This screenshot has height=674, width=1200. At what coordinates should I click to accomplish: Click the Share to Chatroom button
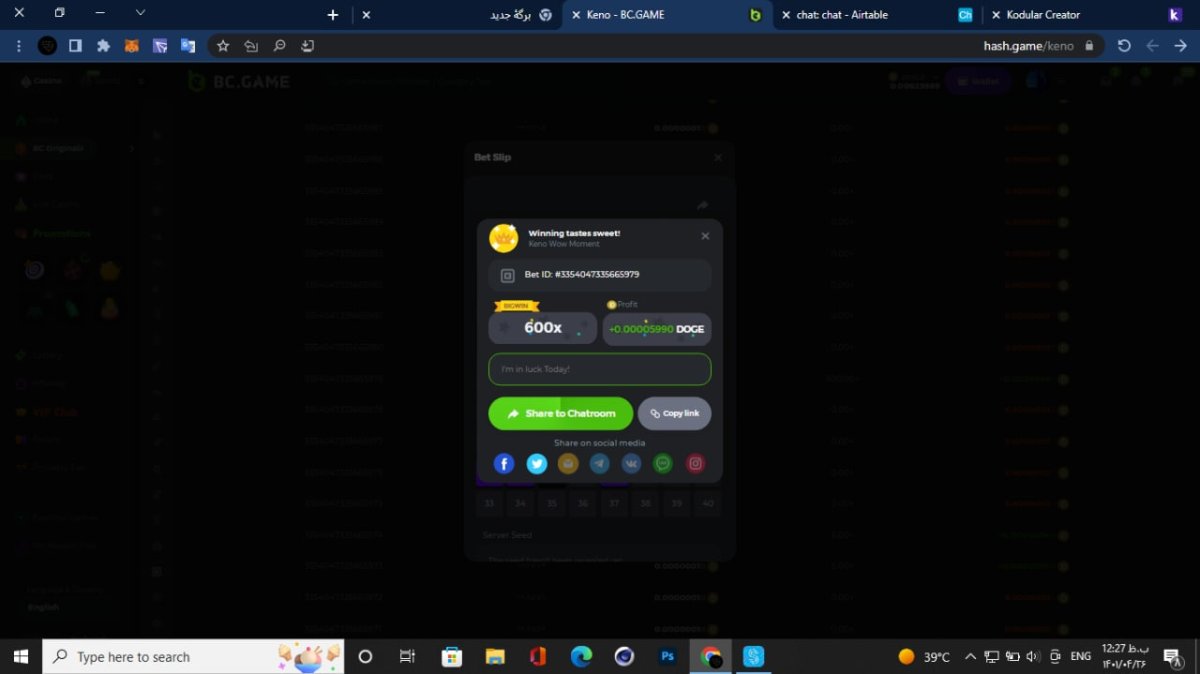560,413
